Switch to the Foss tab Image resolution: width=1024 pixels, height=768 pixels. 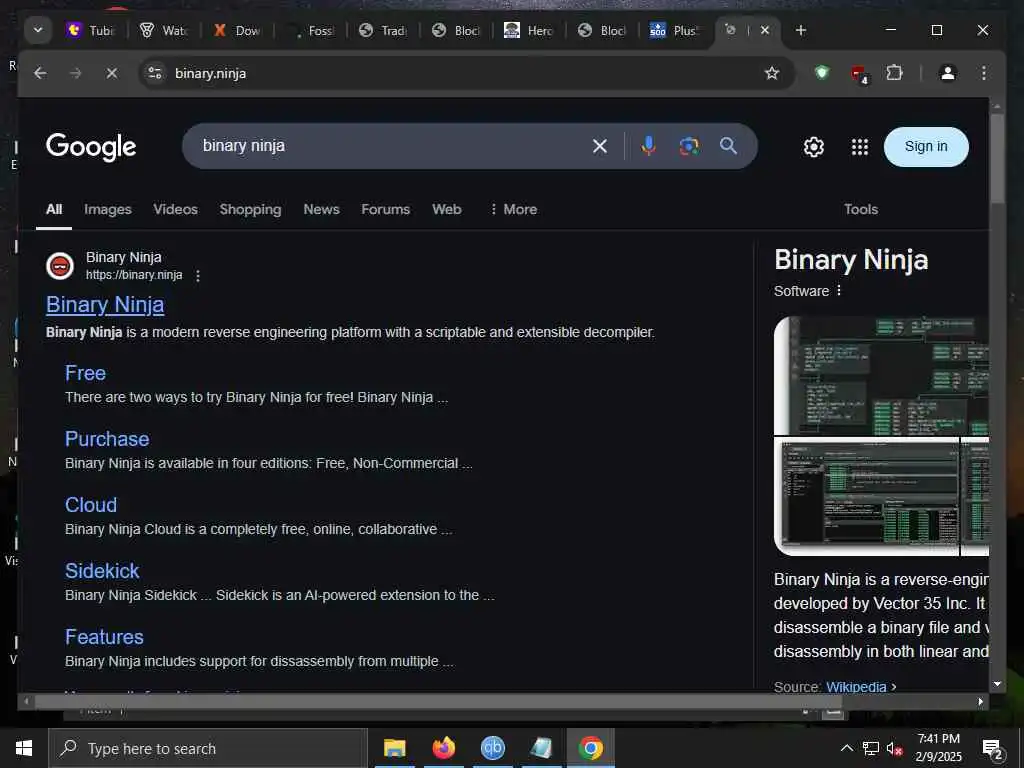pos(311,30)
